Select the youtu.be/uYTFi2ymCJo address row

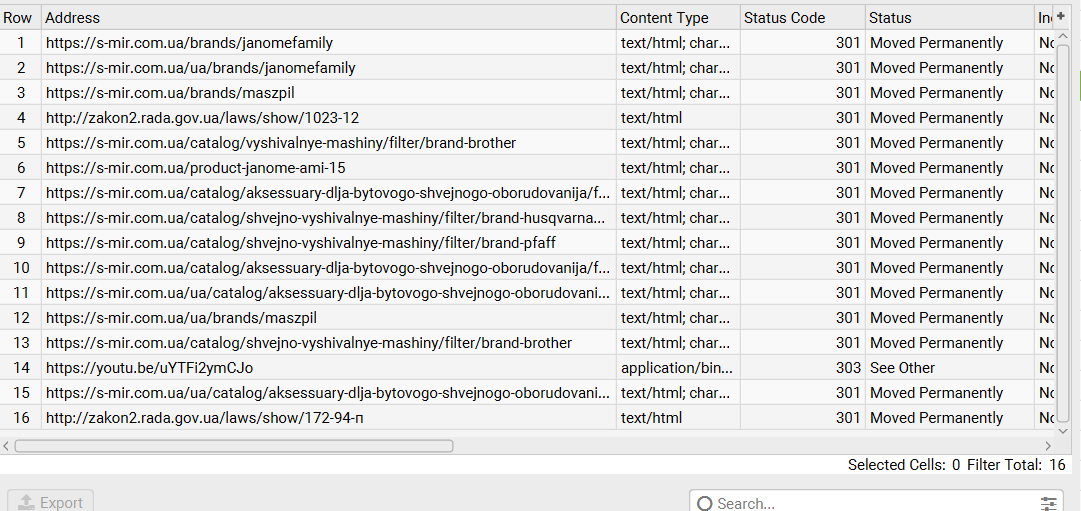click(149, 368)
